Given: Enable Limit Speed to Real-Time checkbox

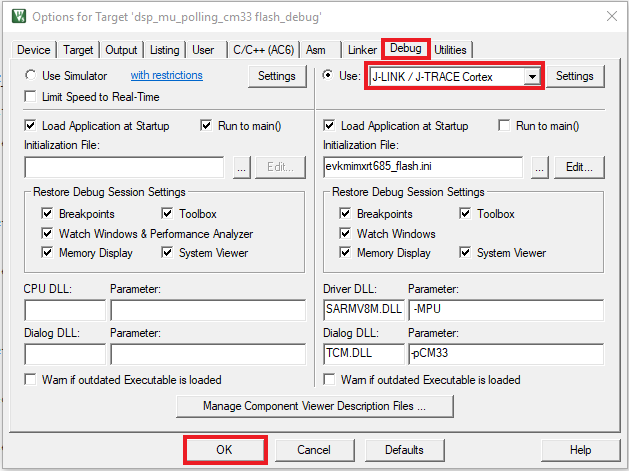Looking at the screenshot, I should click(x=31, y=97).
